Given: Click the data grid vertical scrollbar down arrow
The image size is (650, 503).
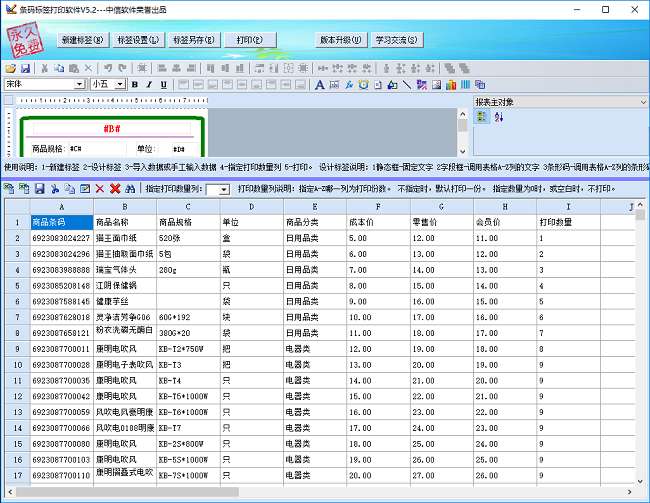Looking at the screenshot, I should [x=640, y=481].
